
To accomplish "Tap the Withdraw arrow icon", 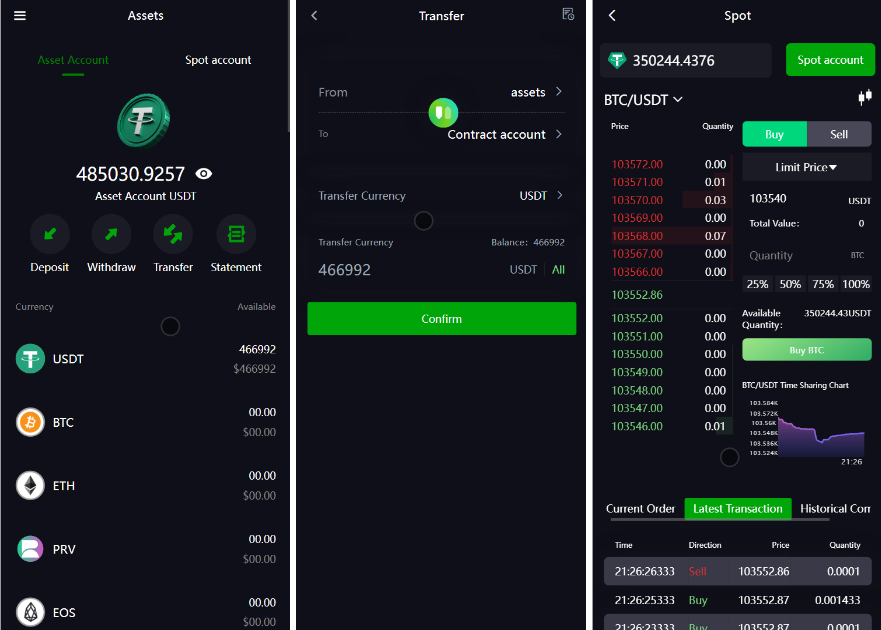I will (111, 235).
